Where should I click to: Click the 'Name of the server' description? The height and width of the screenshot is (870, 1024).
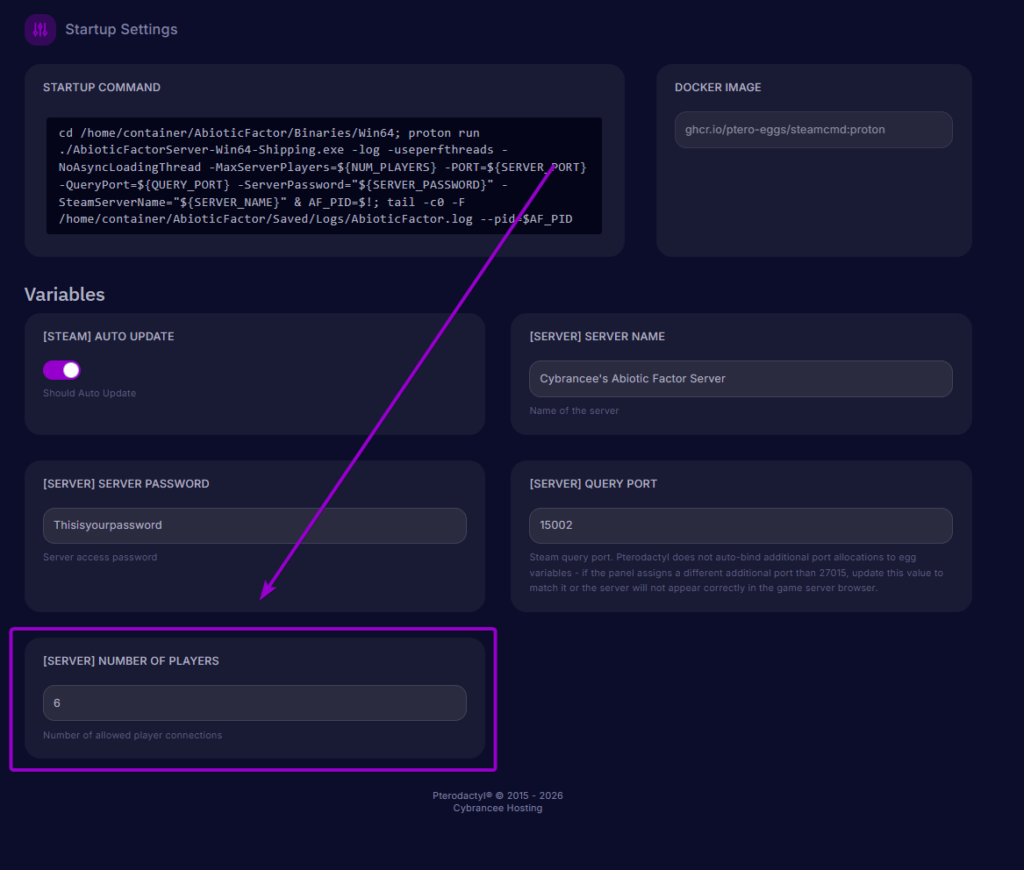click(x=574, y=411)
